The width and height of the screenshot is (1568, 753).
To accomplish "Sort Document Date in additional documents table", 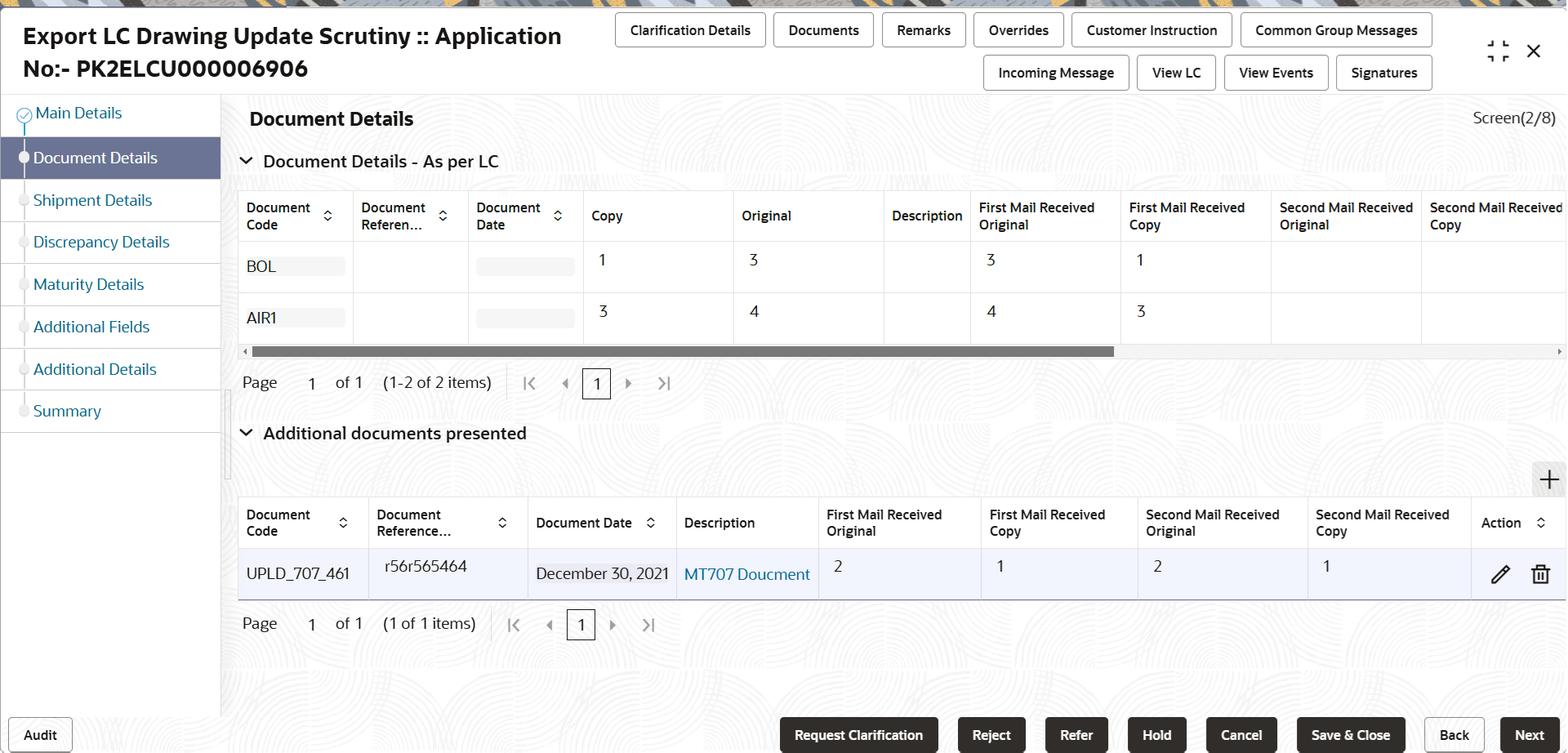I will click(x=651, y=523).
